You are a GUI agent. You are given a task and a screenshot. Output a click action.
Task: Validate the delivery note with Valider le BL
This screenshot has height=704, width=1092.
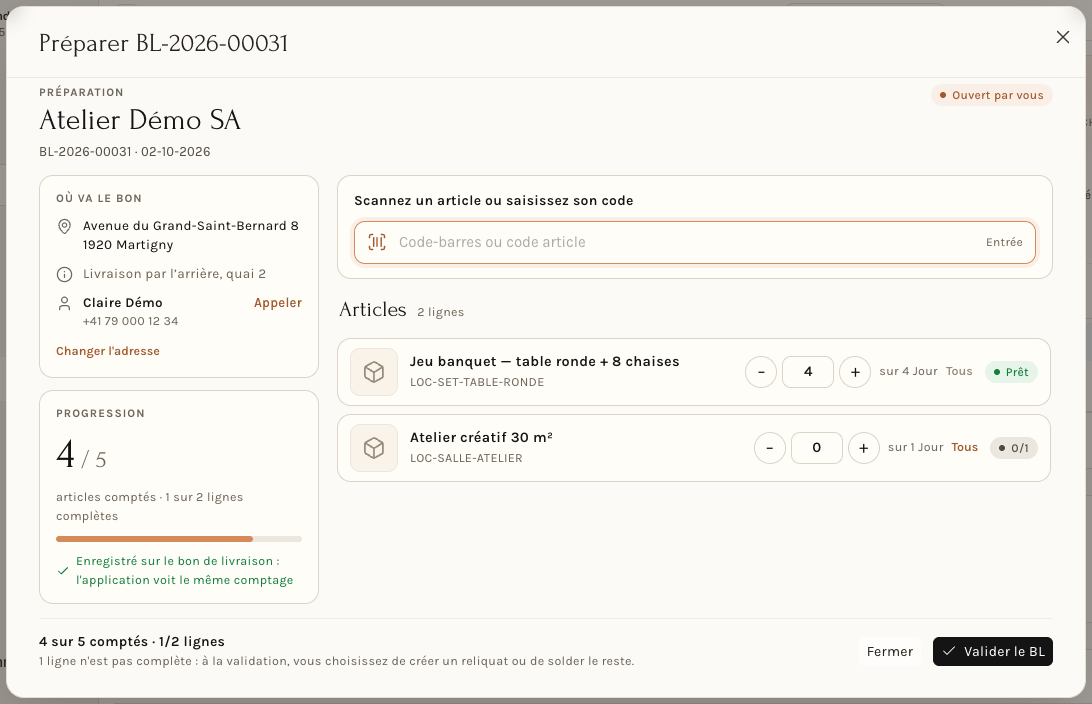[992, 652]
